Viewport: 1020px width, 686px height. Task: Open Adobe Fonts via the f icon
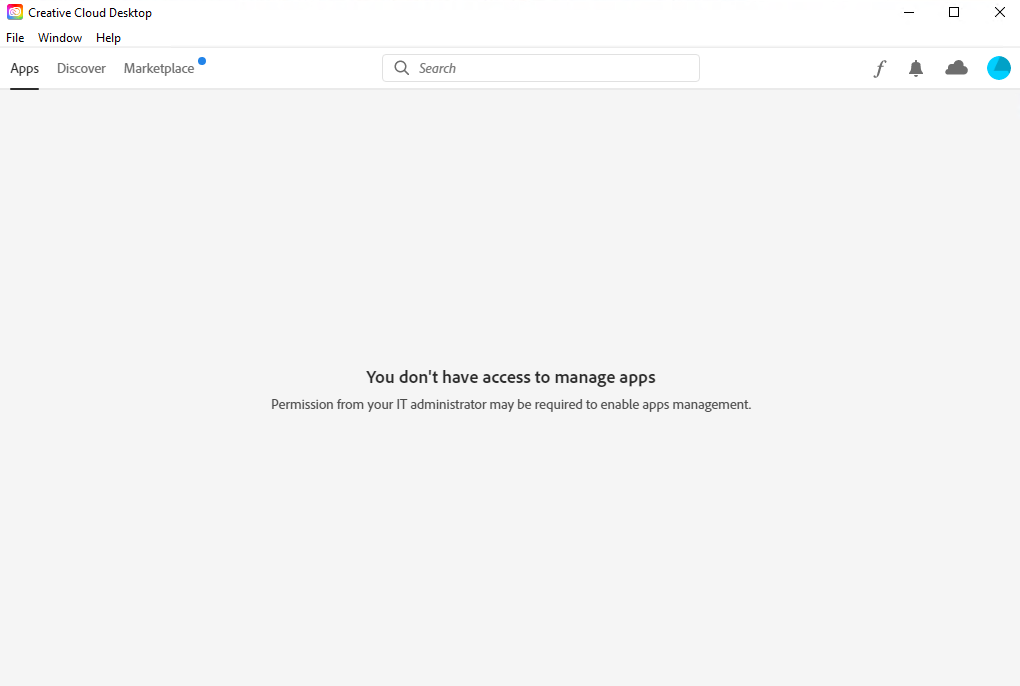(880, 69)
